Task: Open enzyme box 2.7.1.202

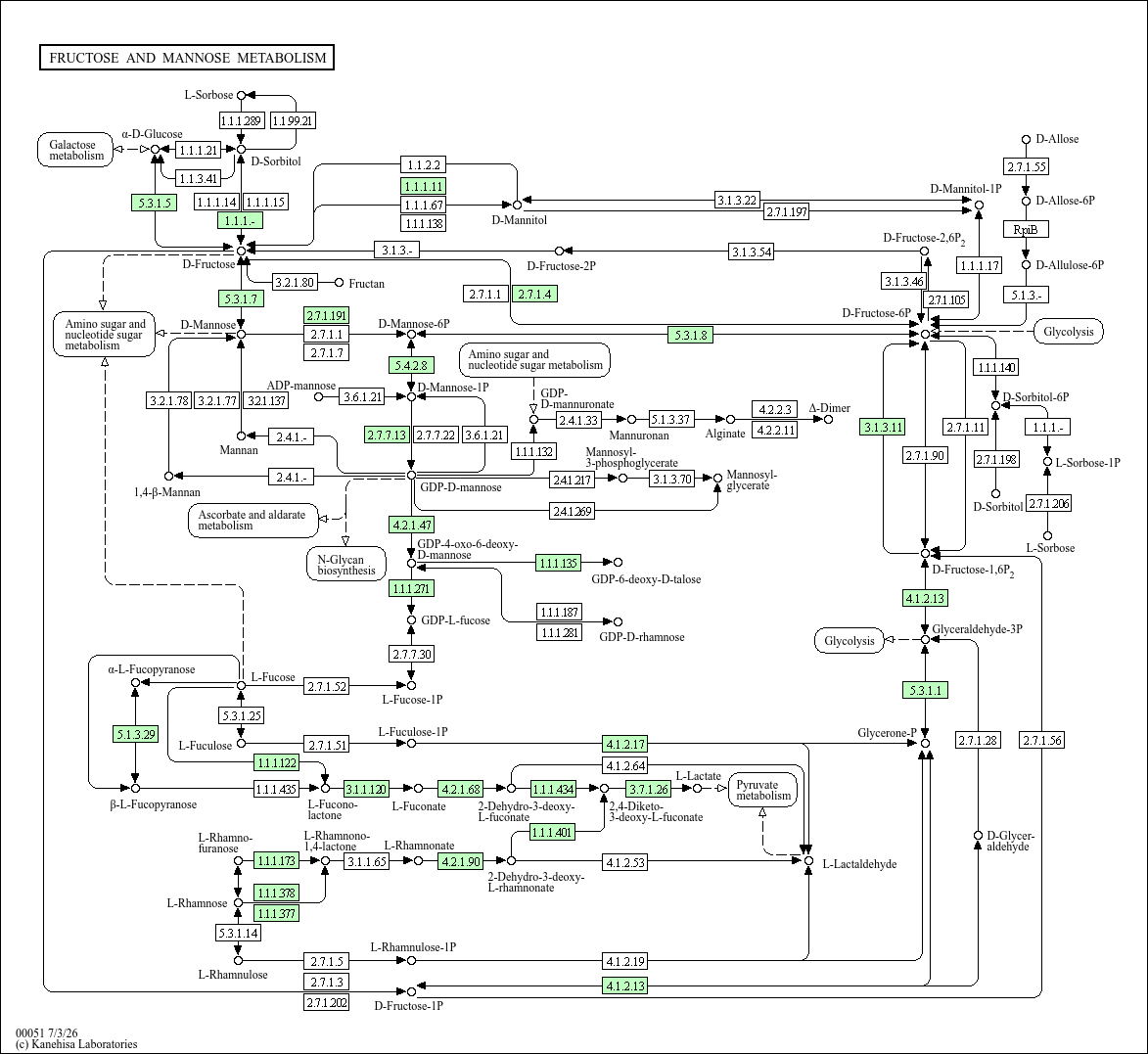Action: pyautogui.click(x=327, y=1002)
